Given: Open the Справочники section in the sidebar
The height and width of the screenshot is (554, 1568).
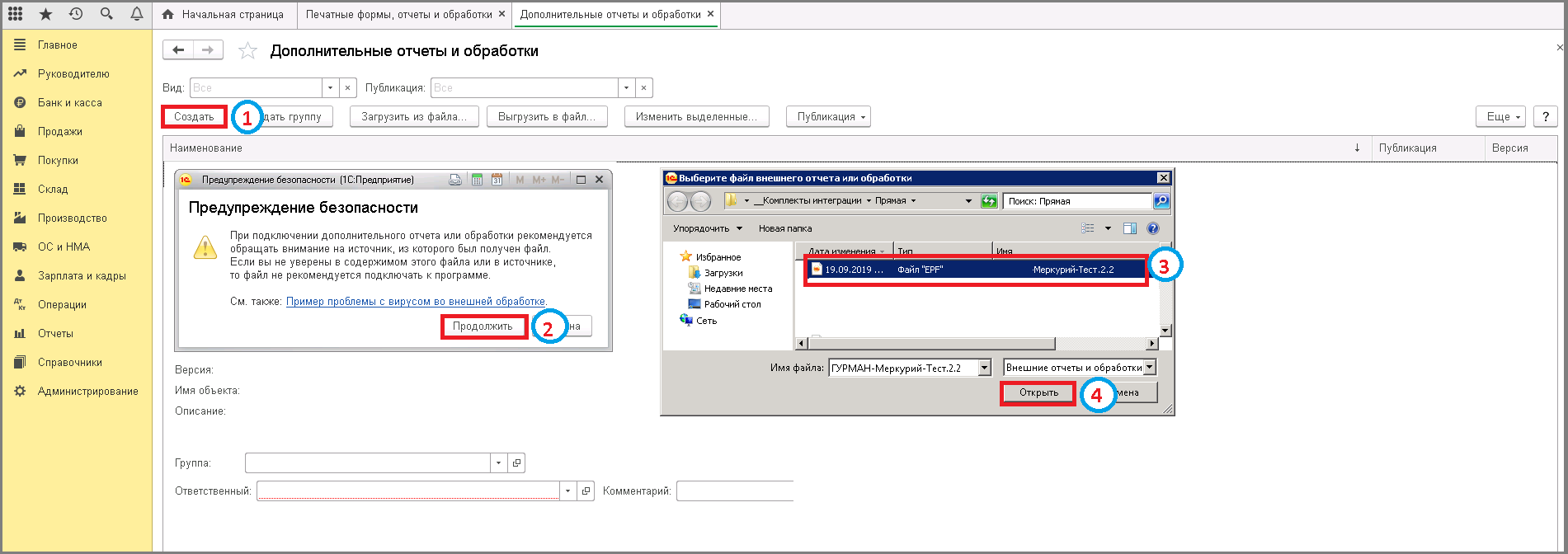Looking at the screenshot, I should pos(70,362).
